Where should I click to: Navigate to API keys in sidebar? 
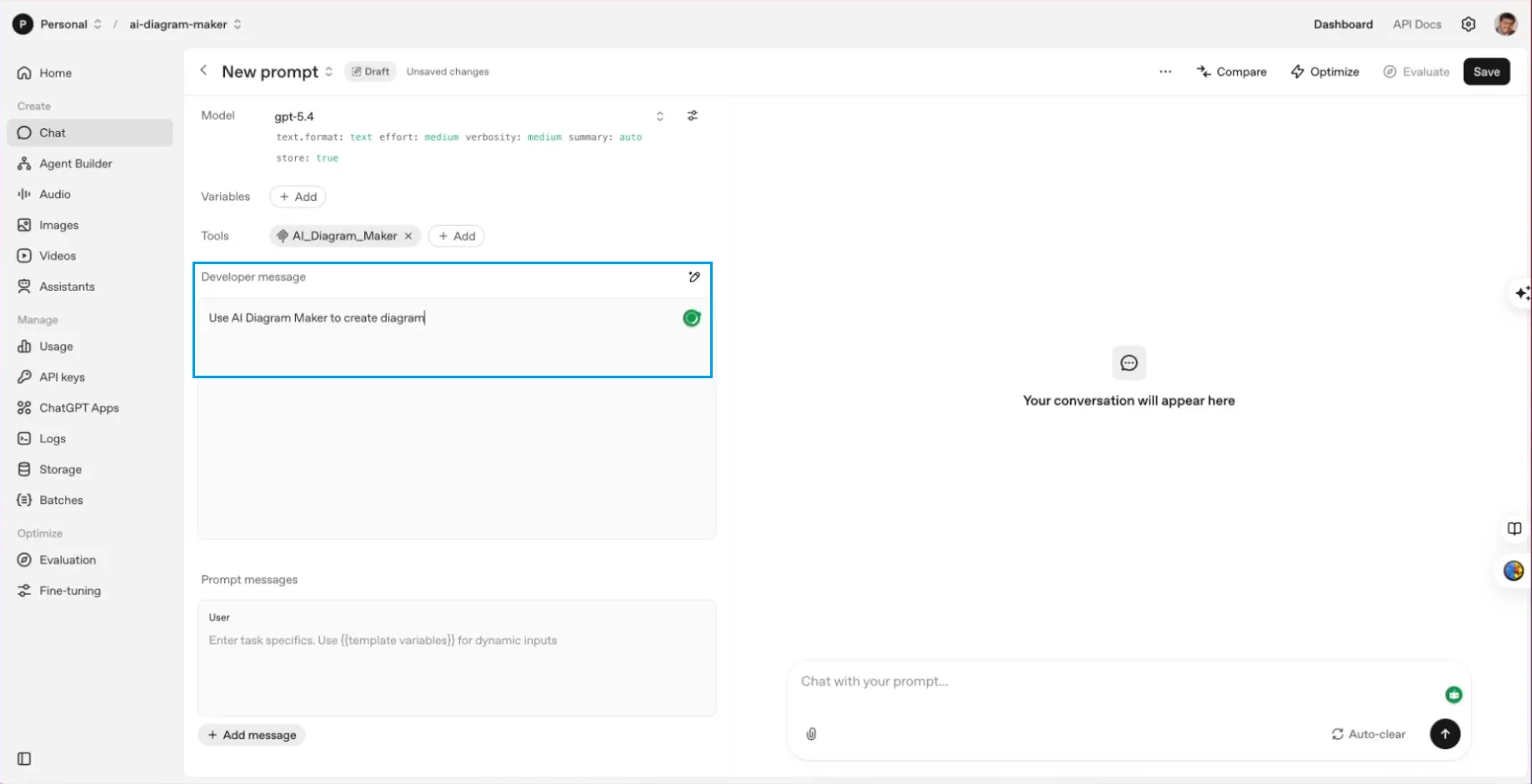tap(62, 377)
